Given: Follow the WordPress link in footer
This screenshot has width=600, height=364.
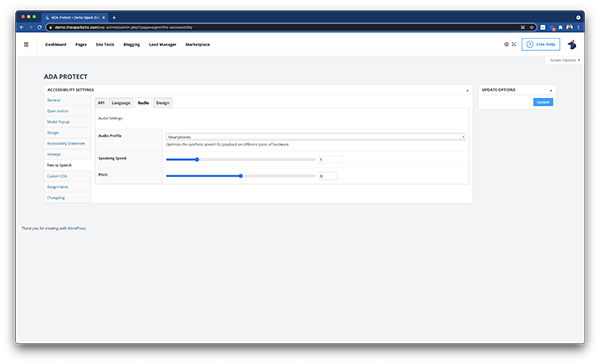Looking at the screenshot, I should (77, 228).
